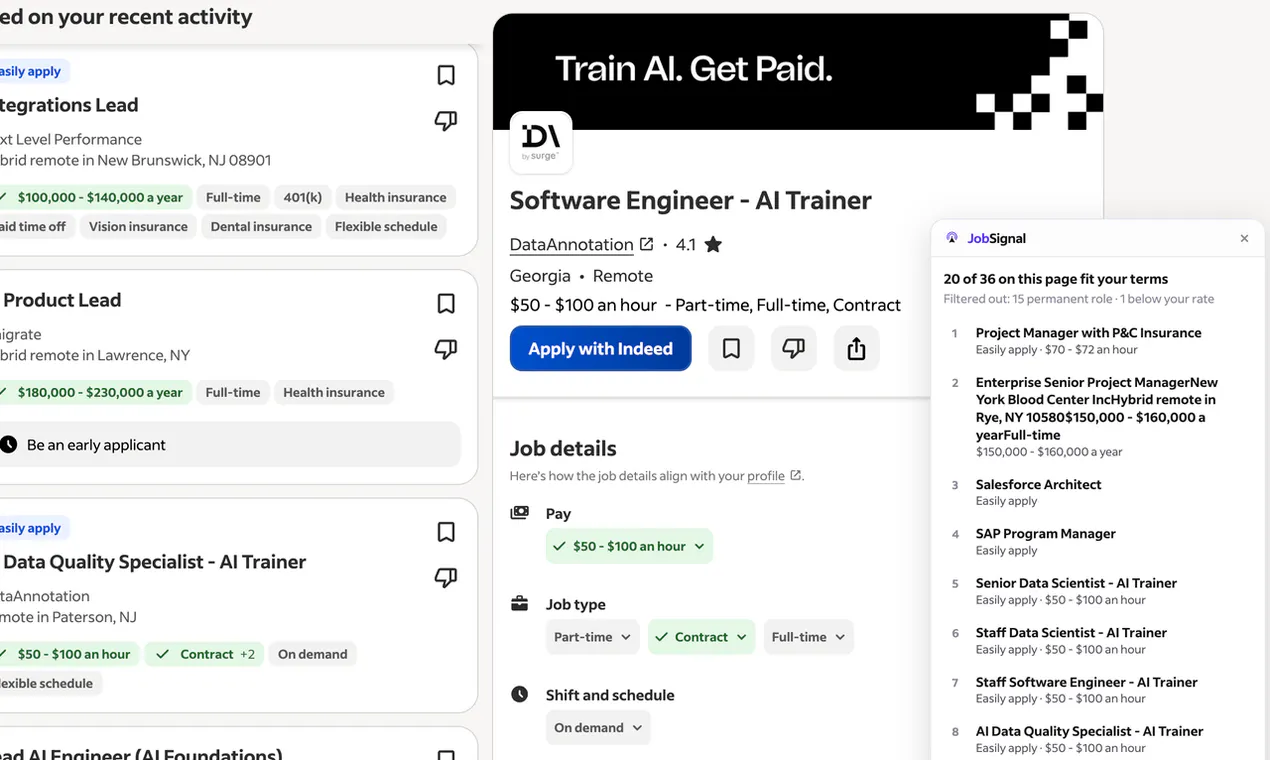Image resolution: width=1270 pixels, height=760 pixels.
Task: Open the $50 - $100 an hour pay dropdown
Action: [x=629, y=546]
